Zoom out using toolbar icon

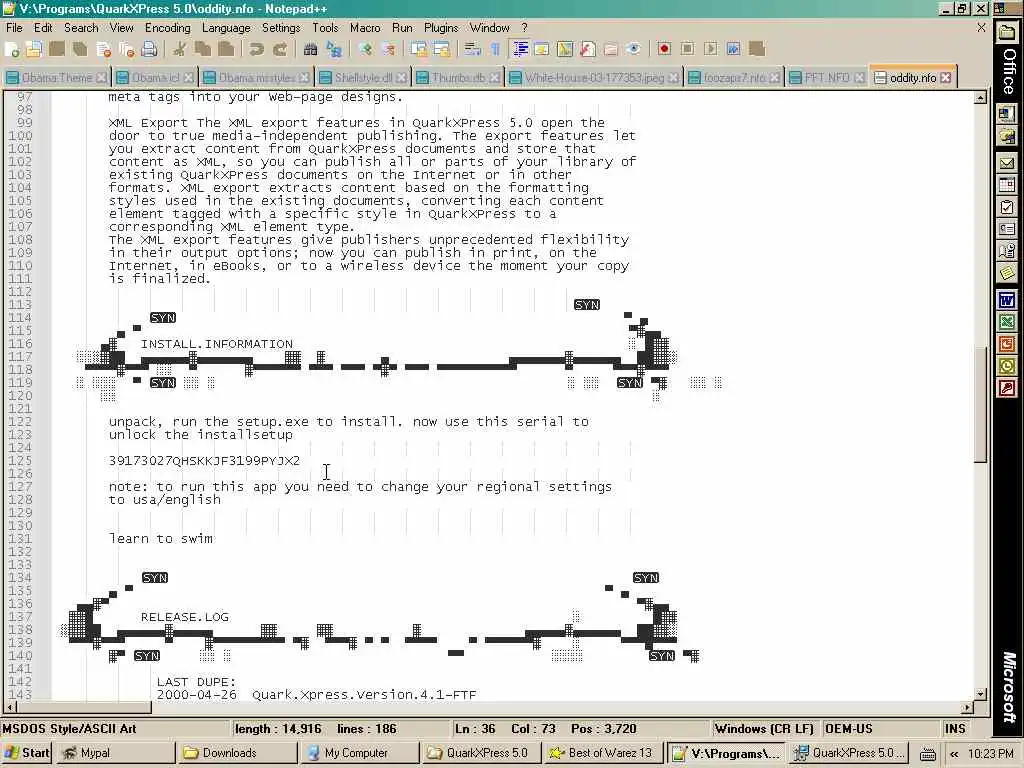click(x=388, y=50)
